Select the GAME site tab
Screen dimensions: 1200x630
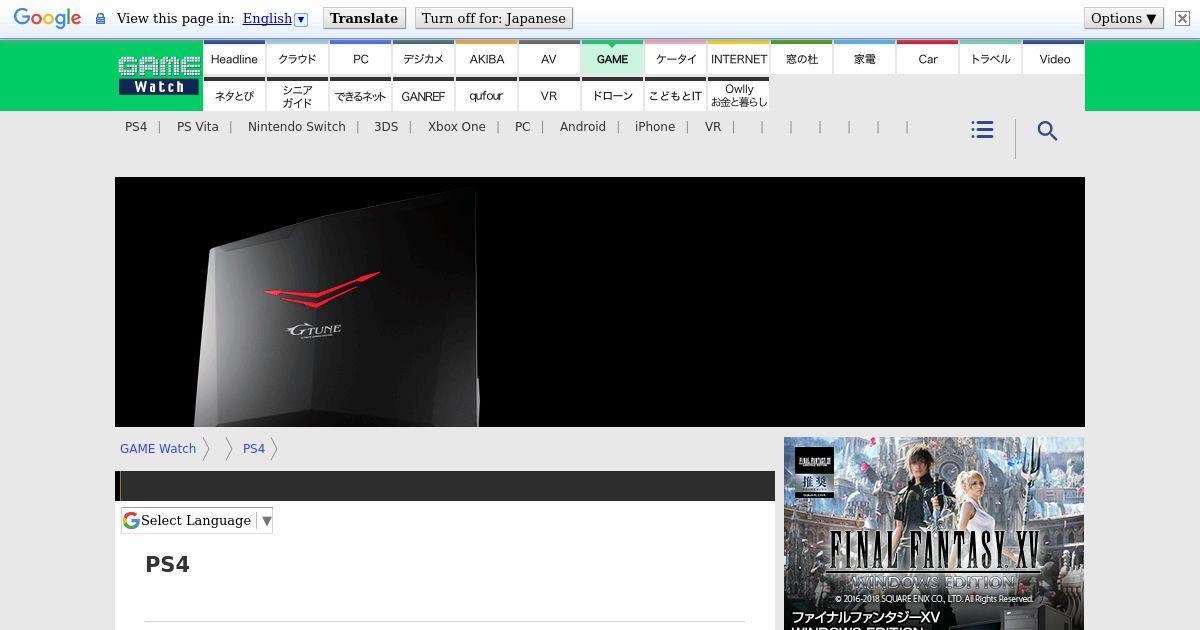[x=612, y=58]
